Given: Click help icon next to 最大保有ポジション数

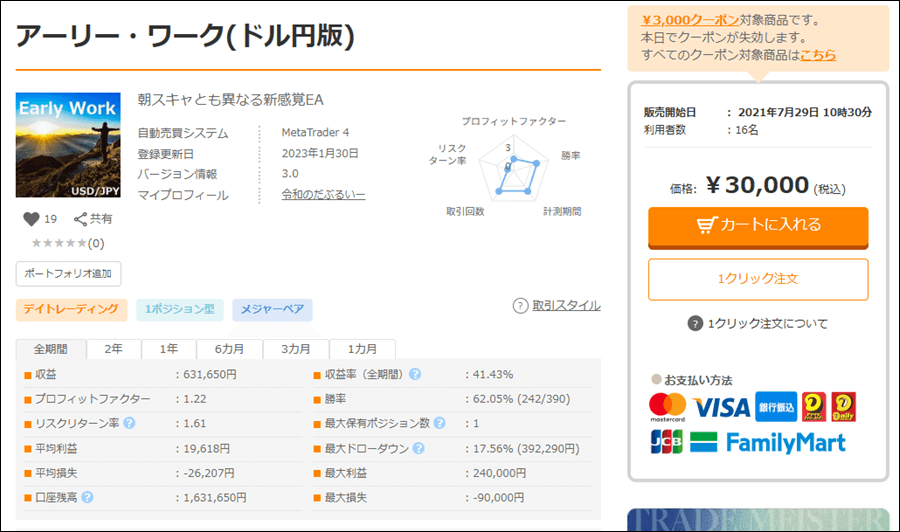Looking at the screenshot, I should [439, 423].
